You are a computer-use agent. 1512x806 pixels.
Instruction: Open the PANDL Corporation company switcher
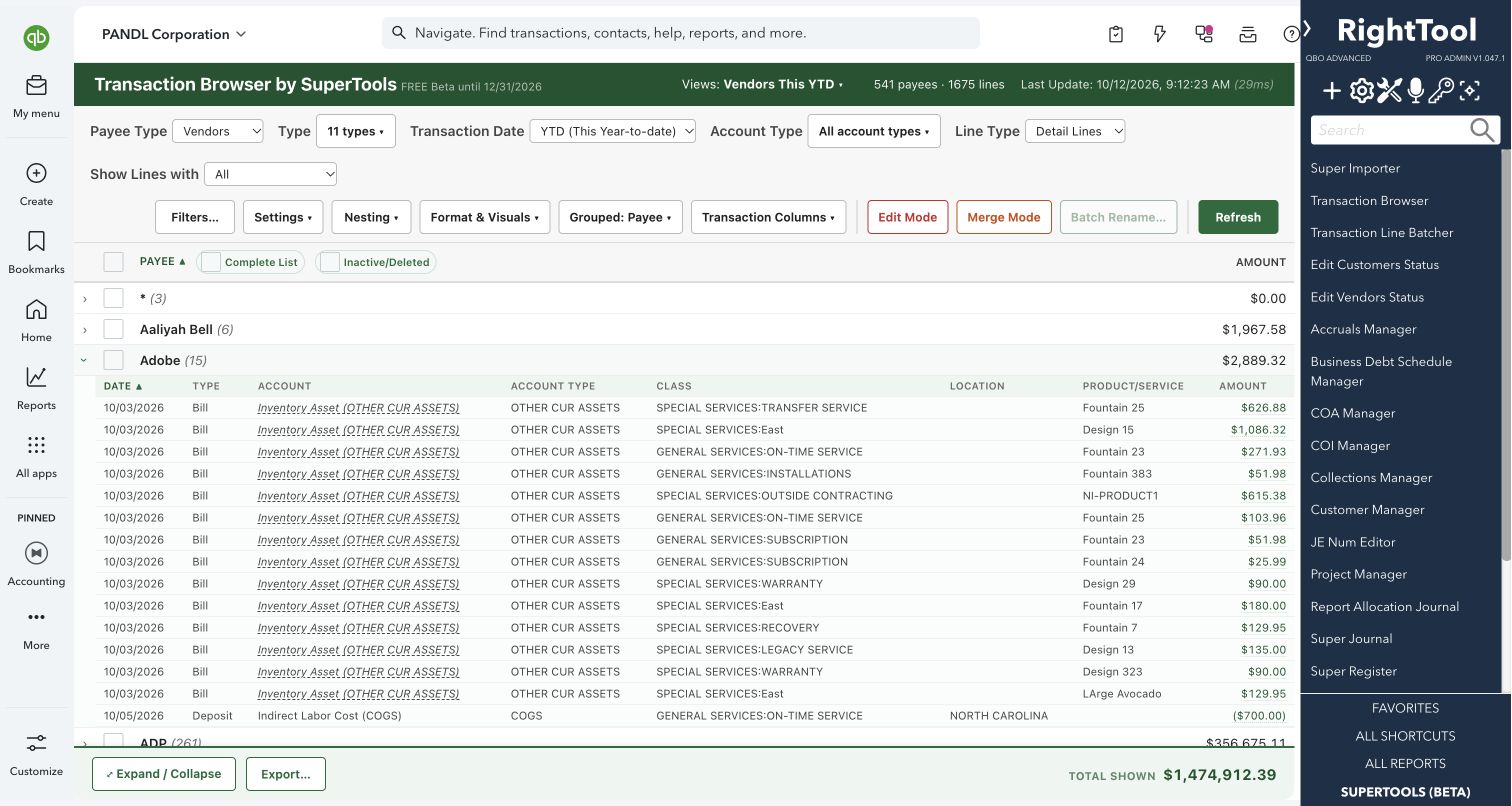(x=174, y=34)
